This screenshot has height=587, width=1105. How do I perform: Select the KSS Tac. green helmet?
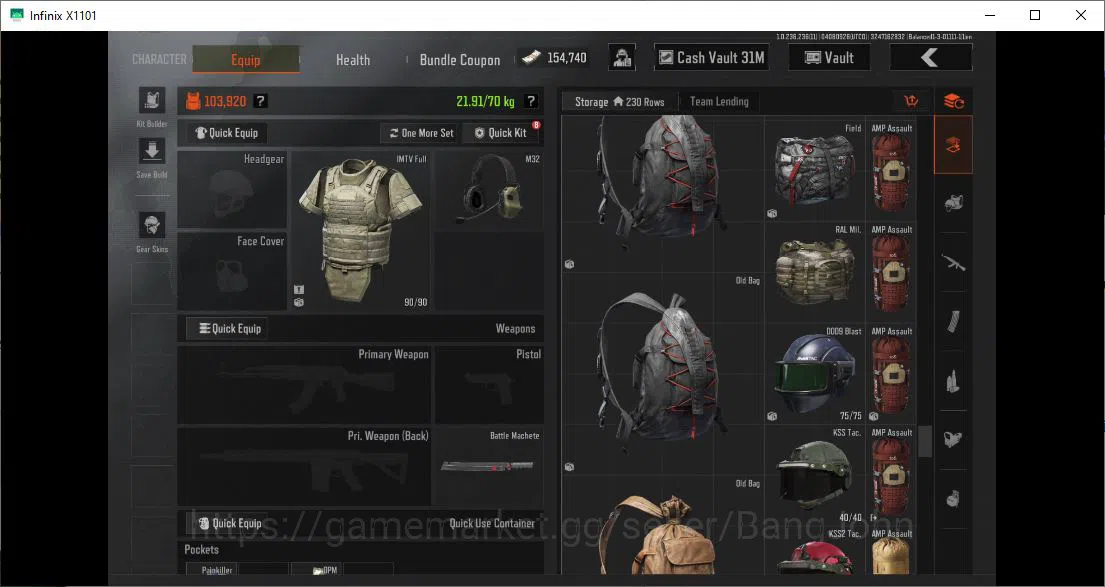pyautogui.click(x=815, y=475)
